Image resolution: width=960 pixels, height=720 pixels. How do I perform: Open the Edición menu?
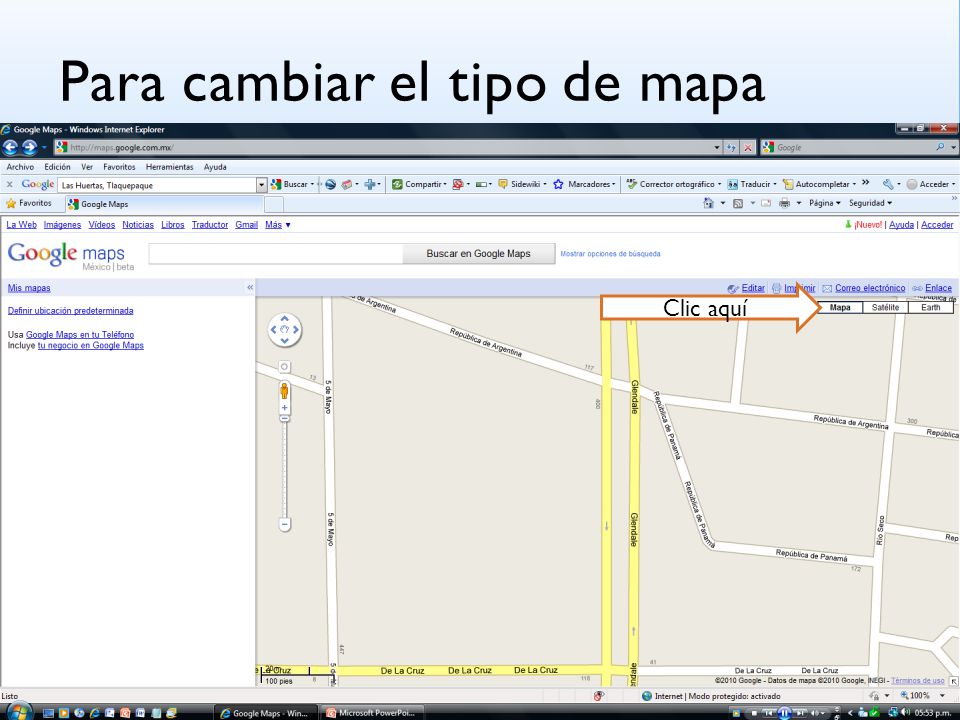pyautogui.click(x=57, y=167)
